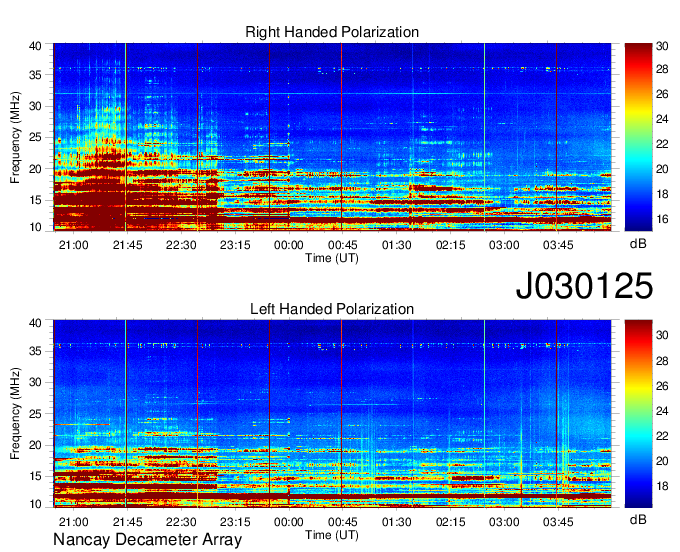This screenshot has width=680, height=552.
Task: Click the 40 MHz tick of Left Handed plot
Action: pyautogui.click(x=35, y=323)
